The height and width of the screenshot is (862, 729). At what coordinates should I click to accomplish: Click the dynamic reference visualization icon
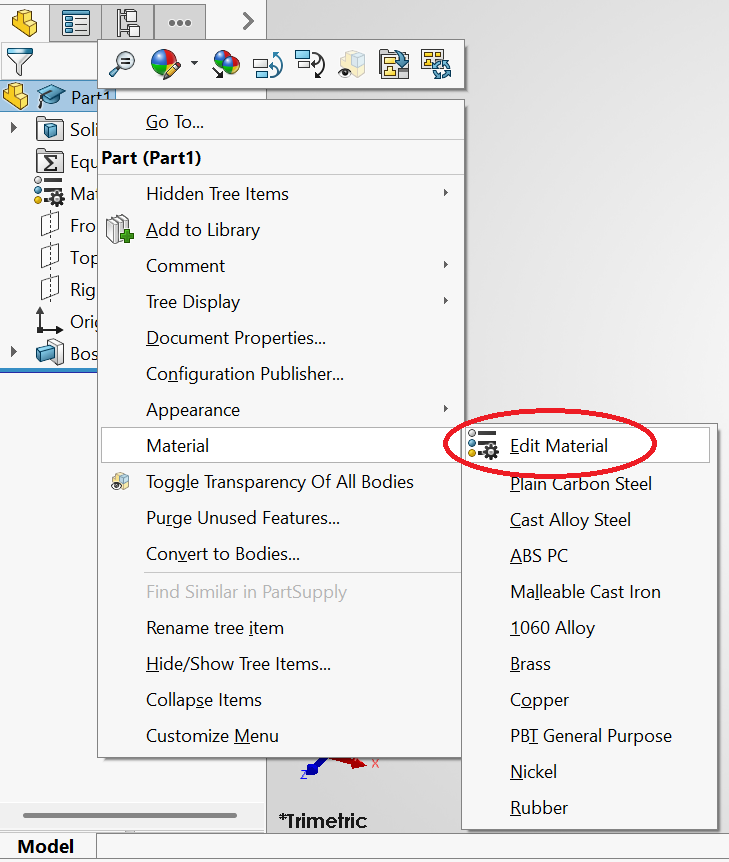310,64
